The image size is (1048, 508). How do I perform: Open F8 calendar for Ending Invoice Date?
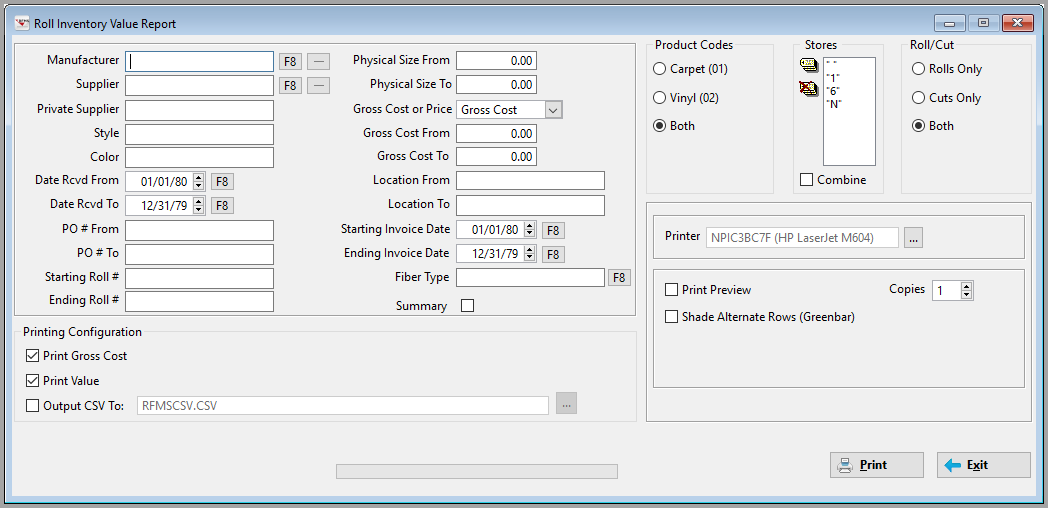click(553, 255)
